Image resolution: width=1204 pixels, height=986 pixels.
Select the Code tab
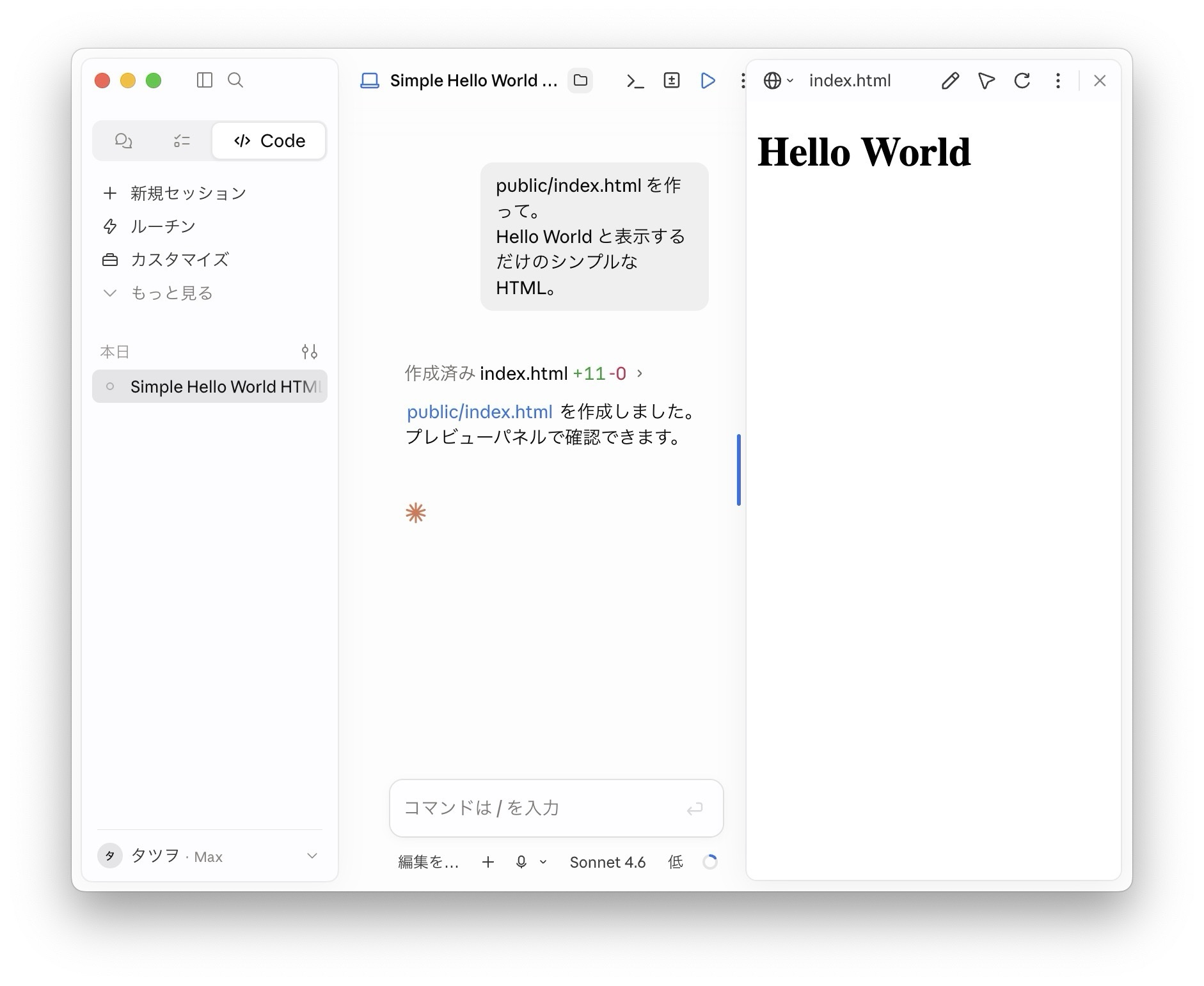pos(269,141)
